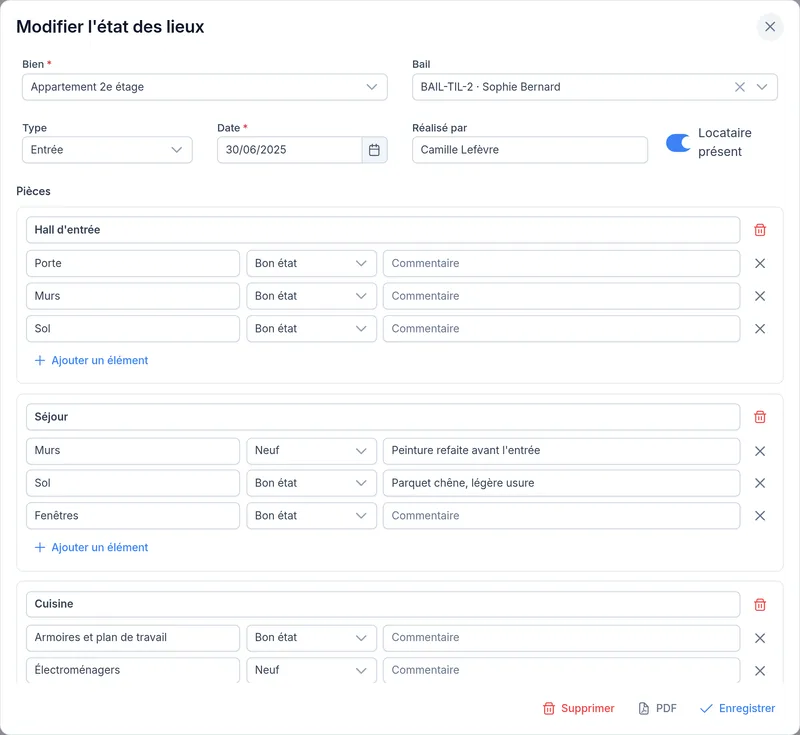Edit the Hall d'entrée room name field
800x735 pixels.
(383, 230)
